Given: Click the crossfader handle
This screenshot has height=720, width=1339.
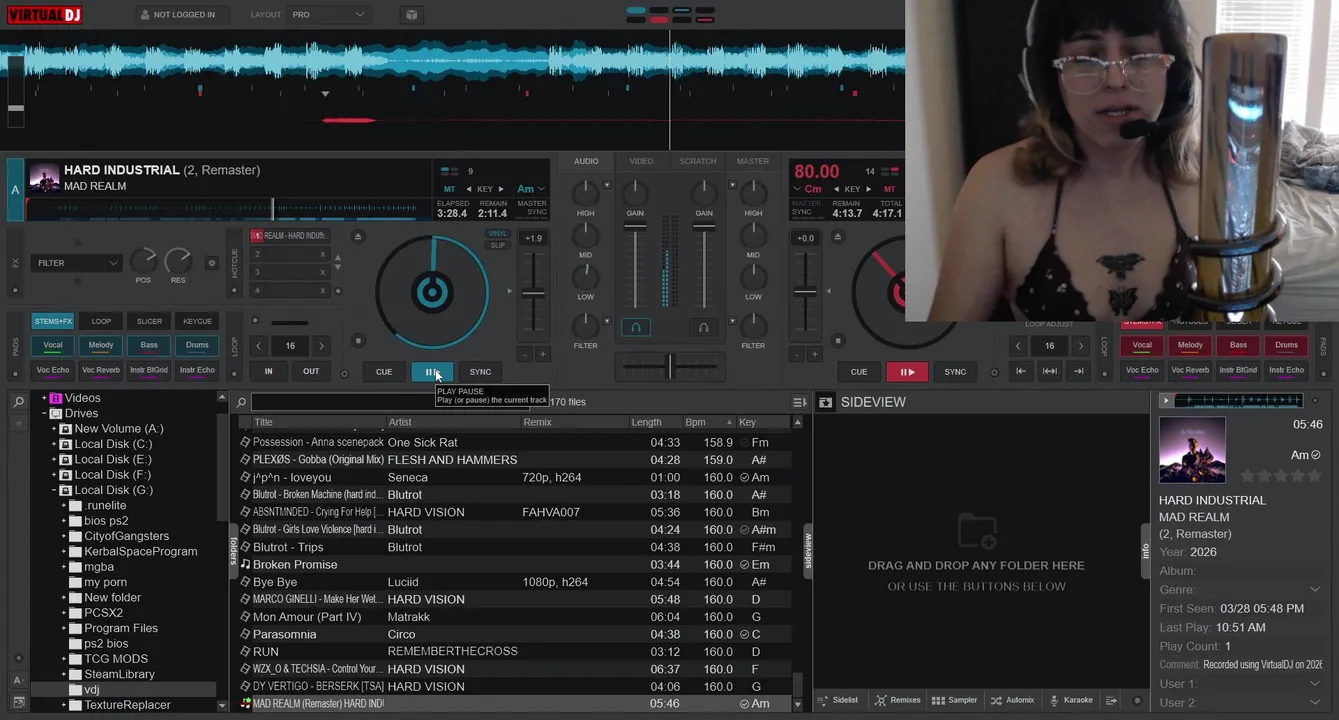Looking at the screenshot, I should 670,366.
